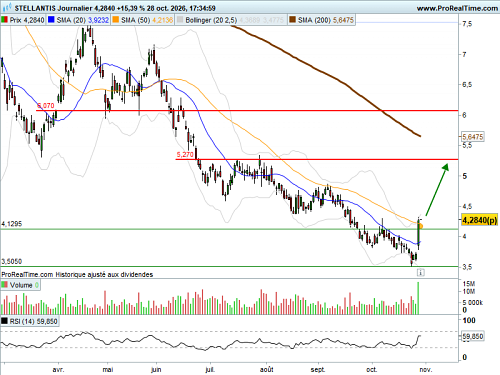Select the SMA (20) 3,9232 legend label

pos(82,20)
